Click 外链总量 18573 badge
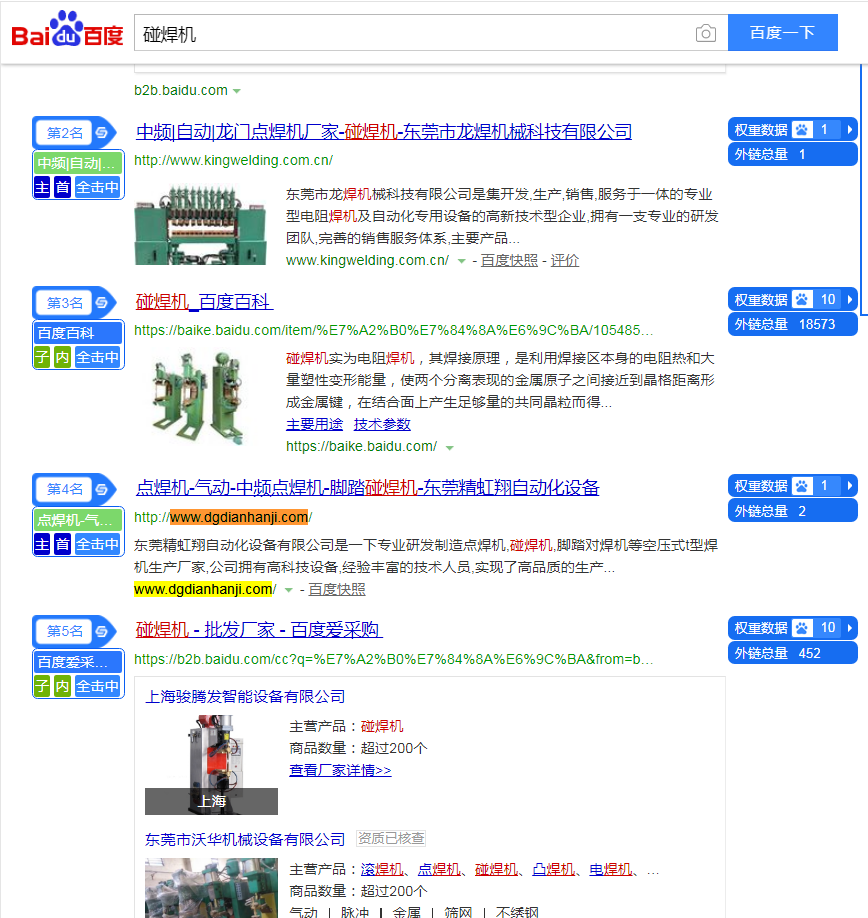 click(792, 324)
